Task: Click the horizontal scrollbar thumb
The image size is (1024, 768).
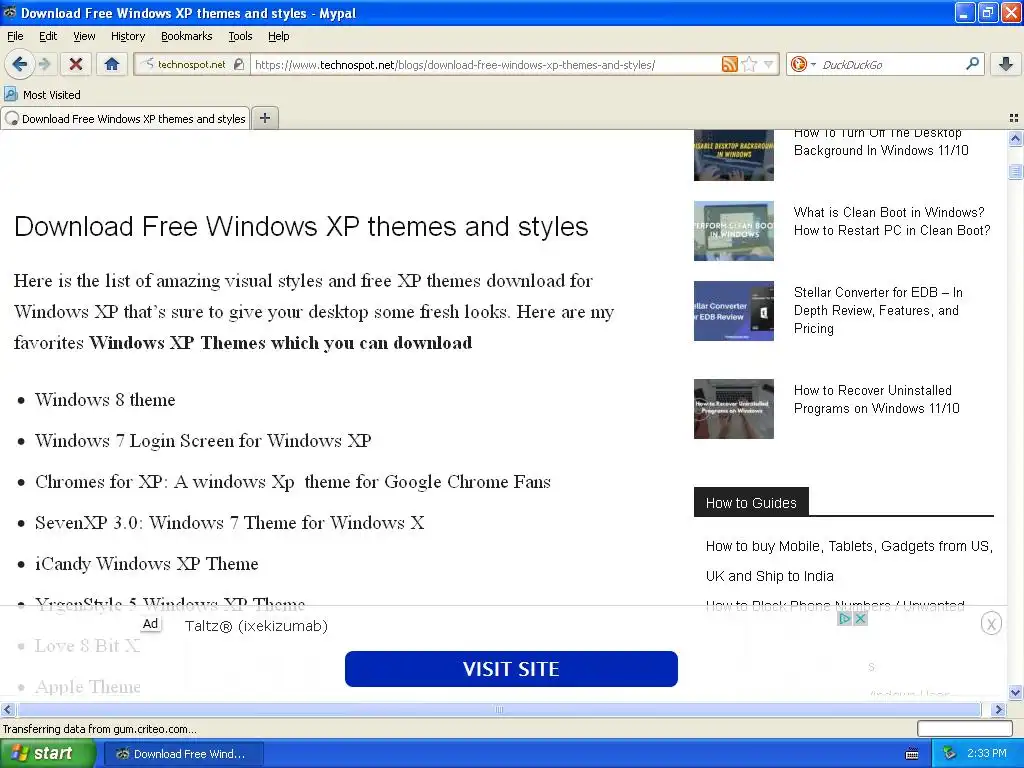Action: click(x=499, y=709)
